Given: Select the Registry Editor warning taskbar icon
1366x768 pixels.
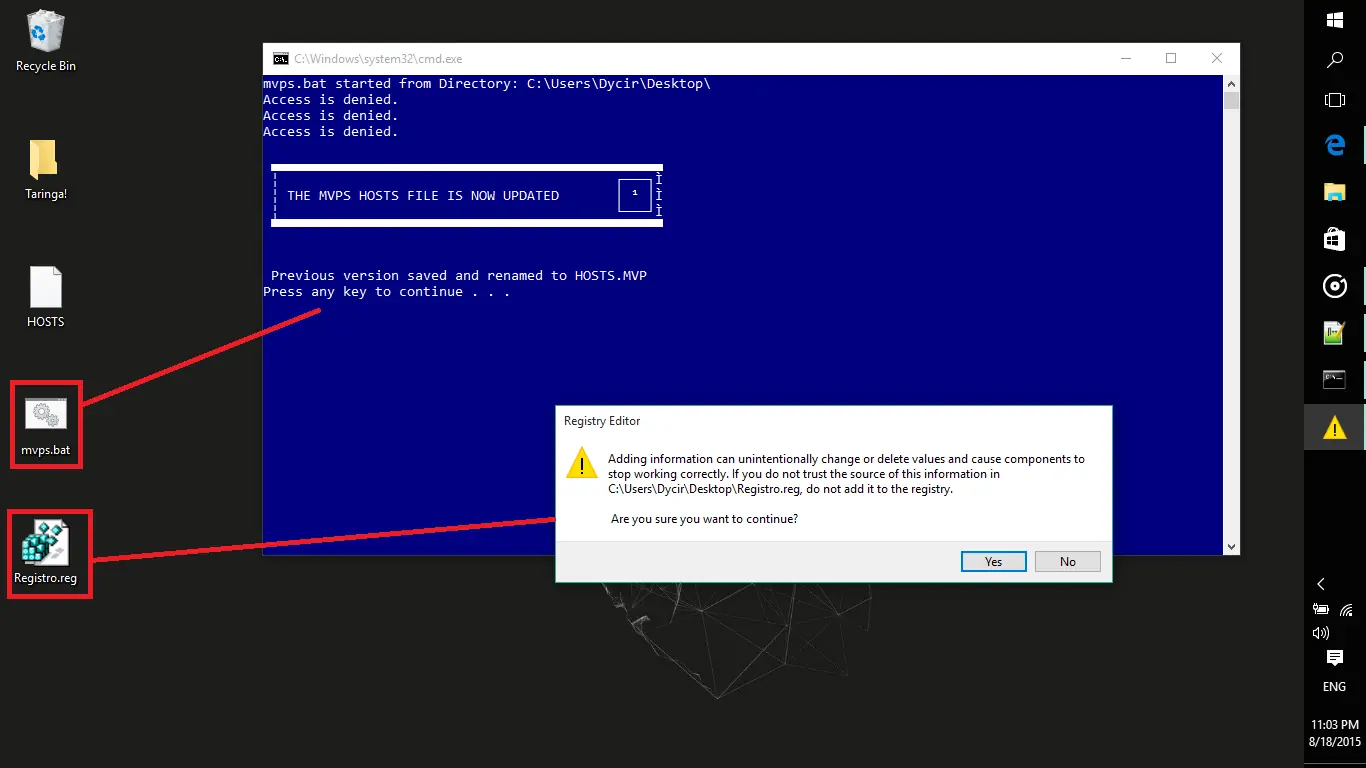Looking at the screenshot, I should tap(1335, 428).
